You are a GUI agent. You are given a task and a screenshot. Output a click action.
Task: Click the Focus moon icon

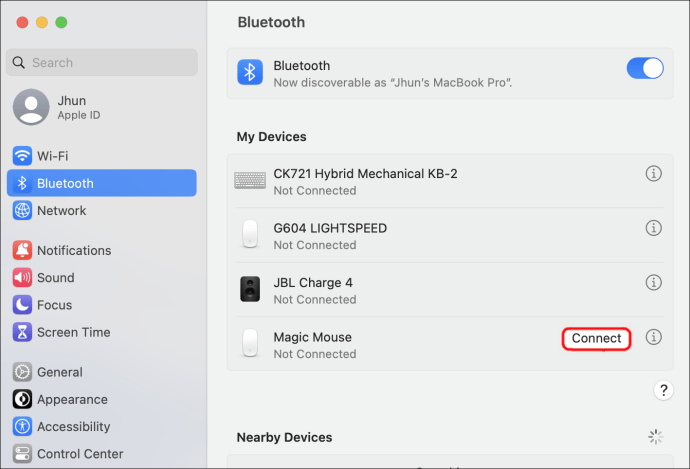point(22,305)
